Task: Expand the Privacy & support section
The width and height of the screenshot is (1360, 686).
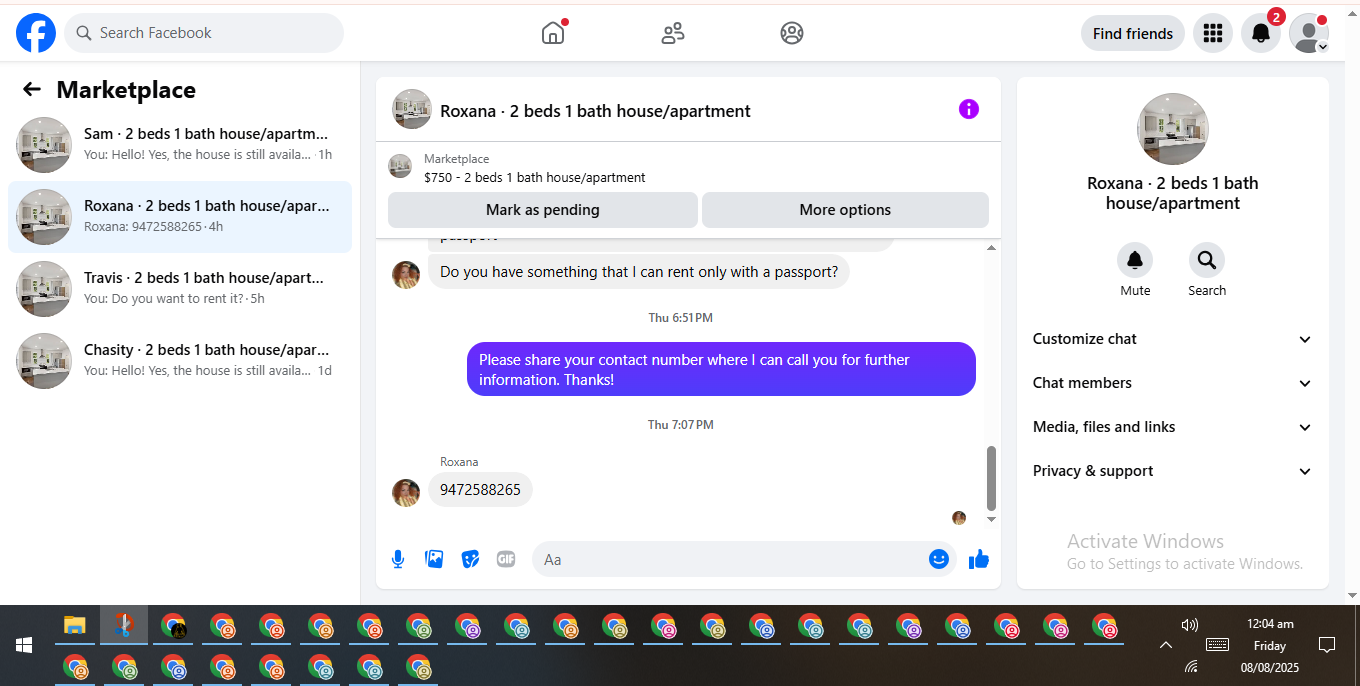Action: pyautogui.click(x=1172, y=471)
